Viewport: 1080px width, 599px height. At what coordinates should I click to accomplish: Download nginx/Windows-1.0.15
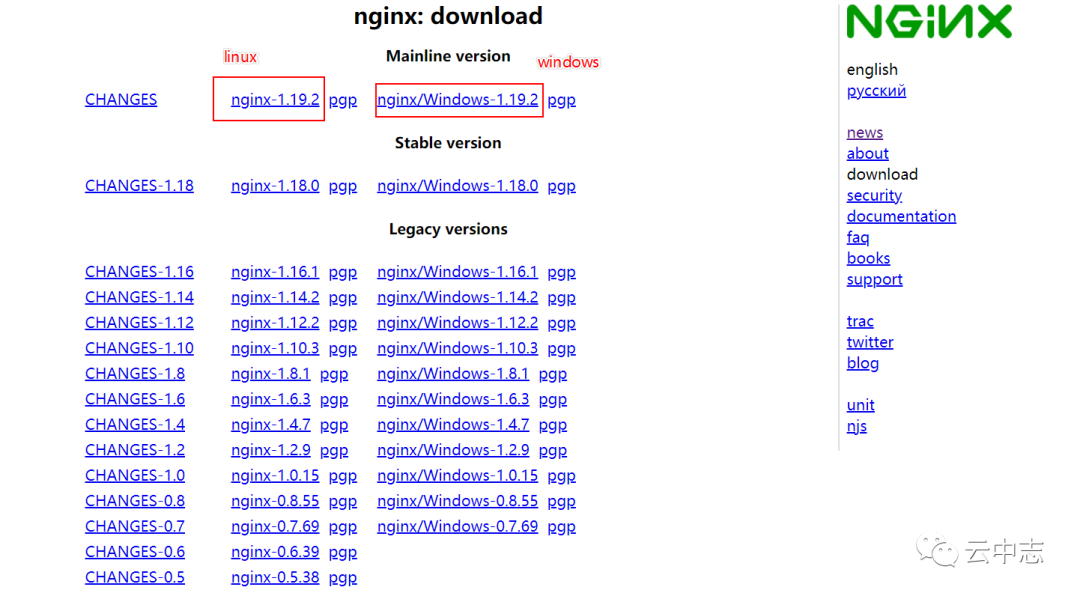(457, 476)
